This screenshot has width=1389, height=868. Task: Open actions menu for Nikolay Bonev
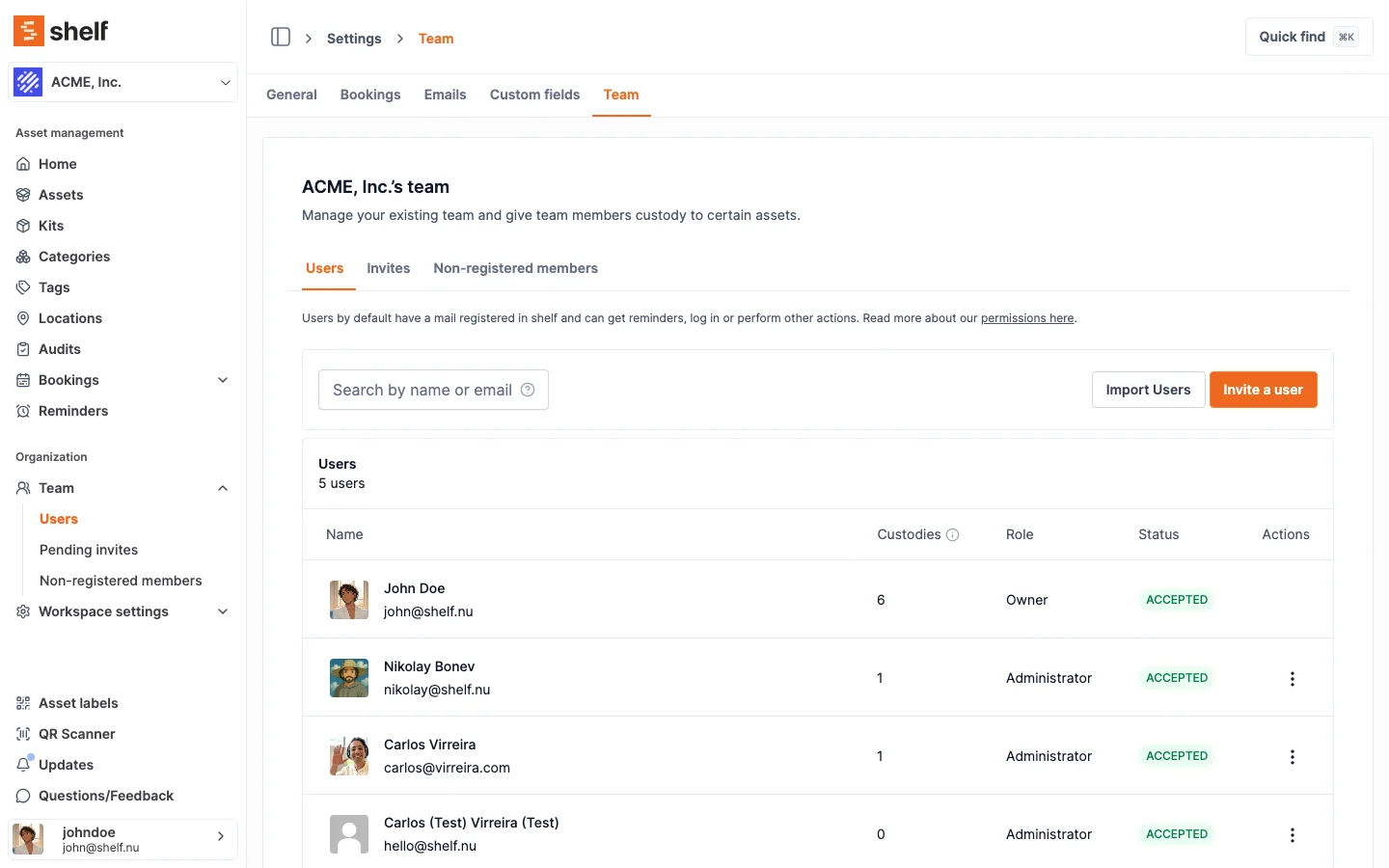point(1292,679)
